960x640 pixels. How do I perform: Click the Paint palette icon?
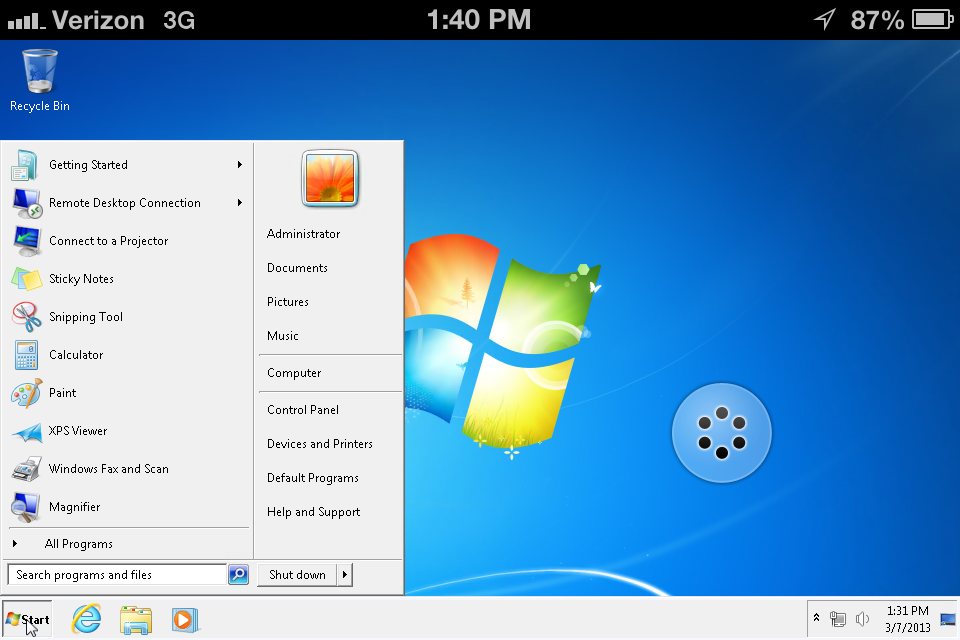(26, 393)
